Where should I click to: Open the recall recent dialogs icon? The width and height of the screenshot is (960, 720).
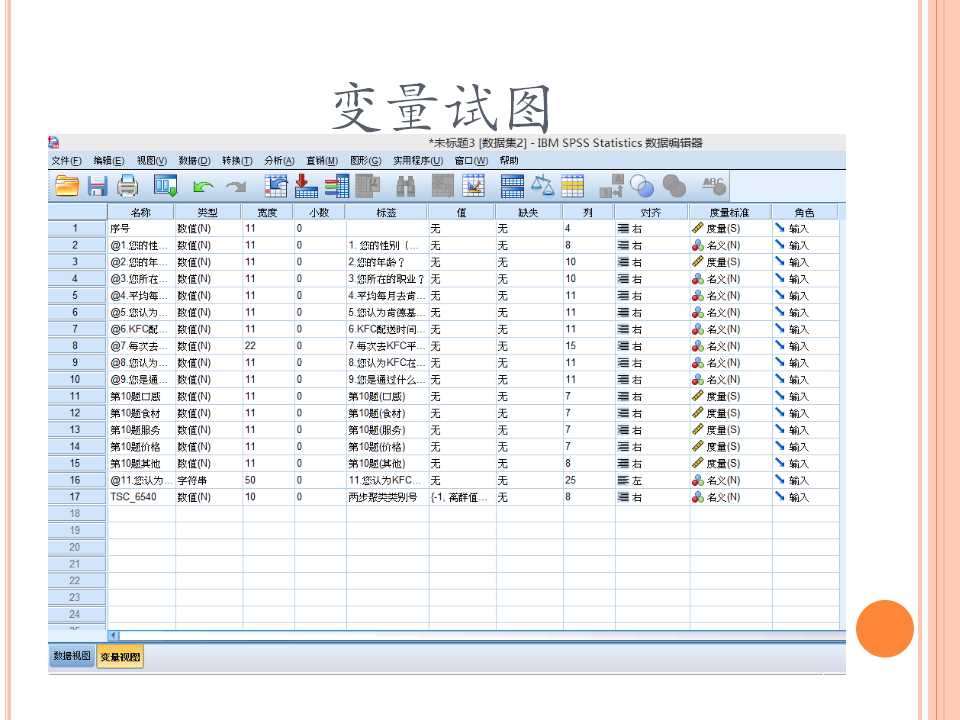(x=165, y=186)
